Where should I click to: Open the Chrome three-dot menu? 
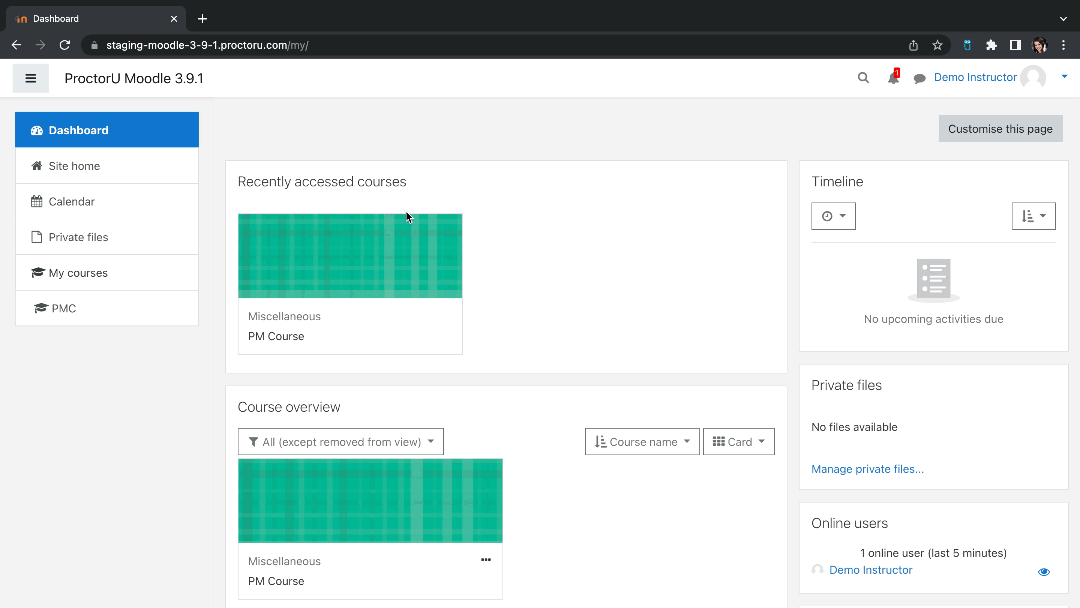1063,45
